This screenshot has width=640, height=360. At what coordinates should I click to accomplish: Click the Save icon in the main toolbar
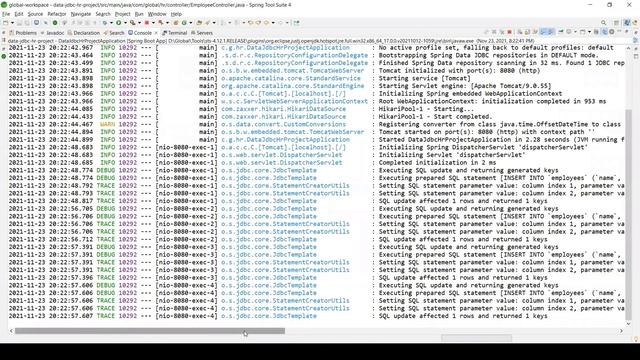click(19, 23)
